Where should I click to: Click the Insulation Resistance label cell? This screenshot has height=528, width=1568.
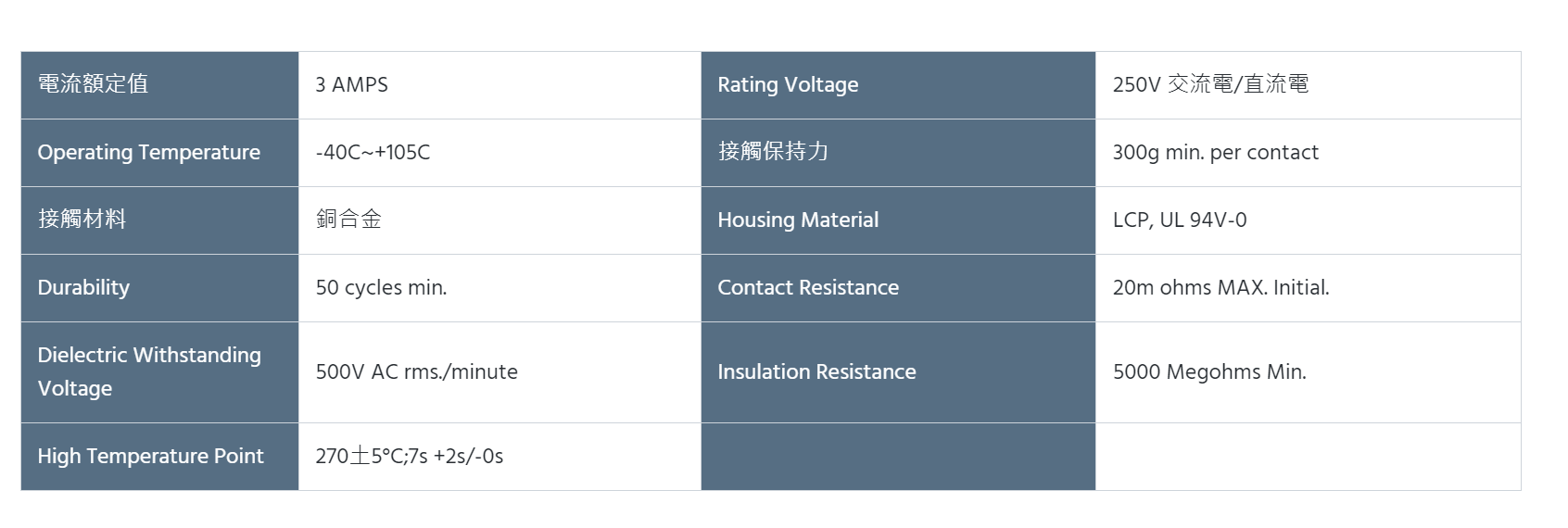pos(816,371)
